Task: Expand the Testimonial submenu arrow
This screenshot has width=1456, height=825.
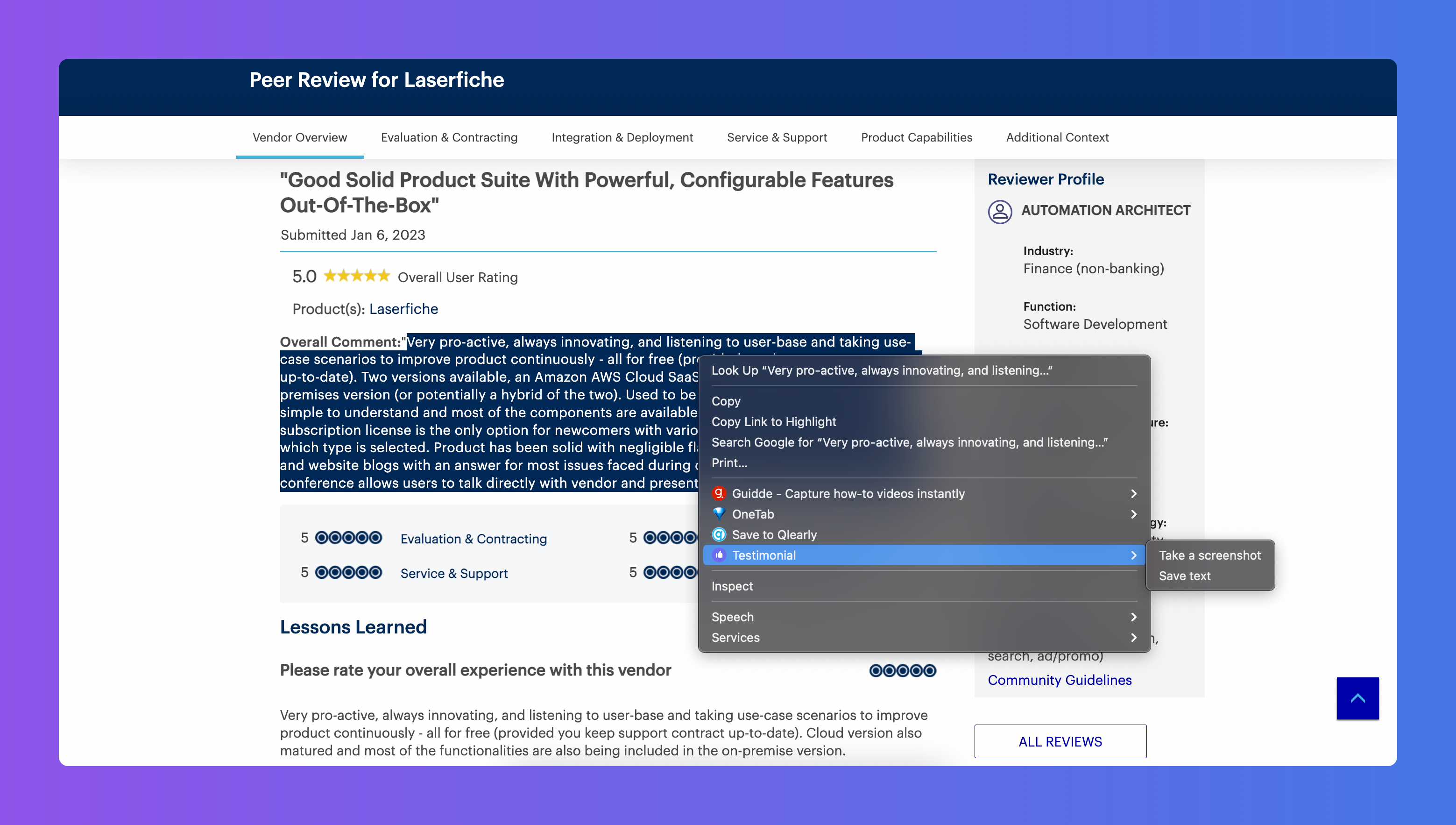Action: pos(1133,555)
